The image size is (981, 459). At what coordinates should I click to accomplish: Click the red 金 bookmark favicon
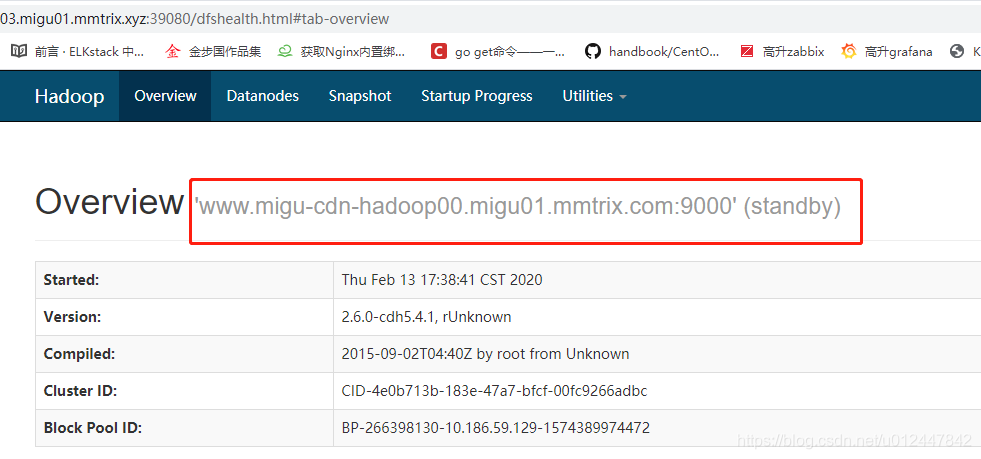click(x=172, y=51)
